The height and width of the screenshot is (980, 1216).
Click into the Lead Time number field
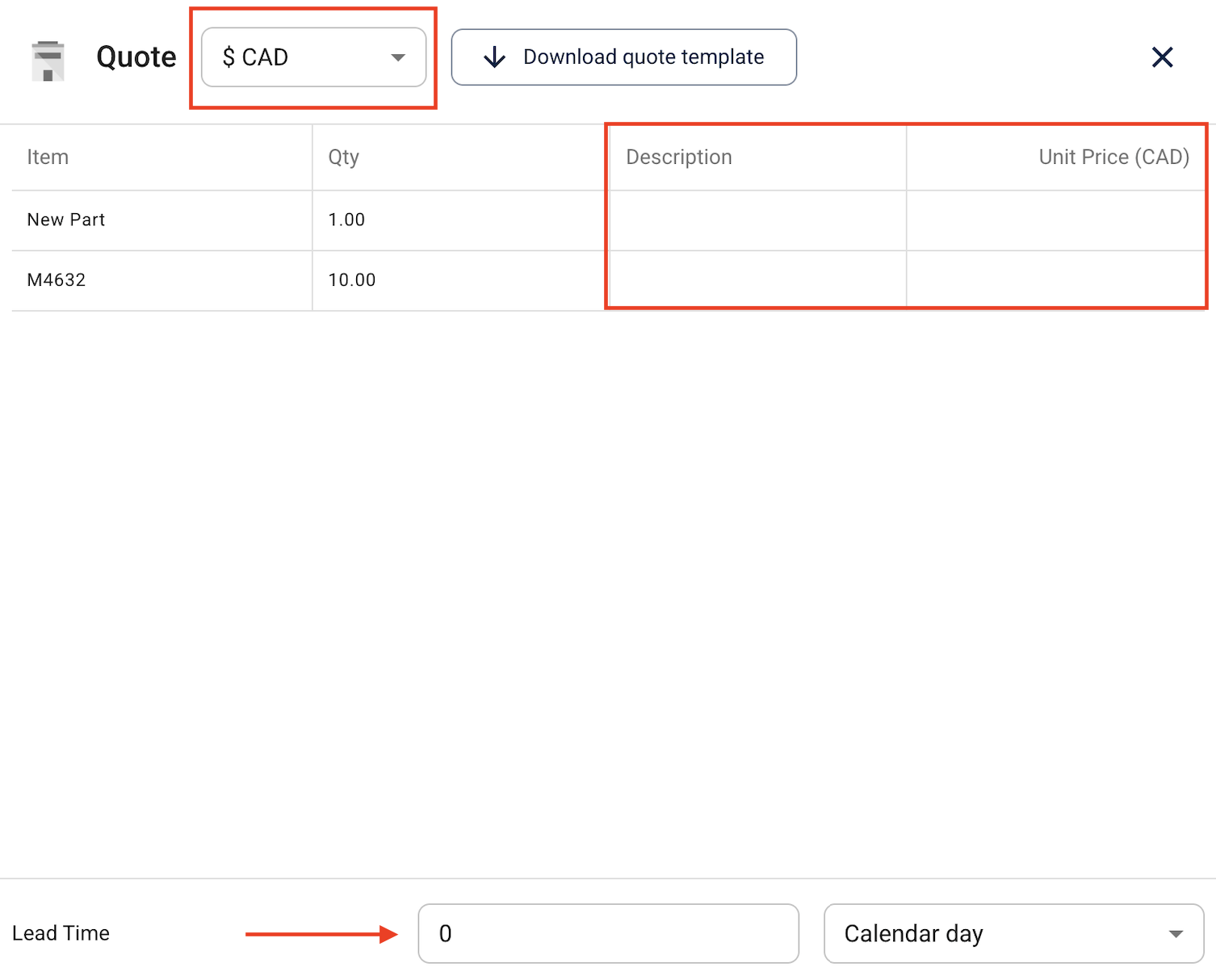click(608, 933)
